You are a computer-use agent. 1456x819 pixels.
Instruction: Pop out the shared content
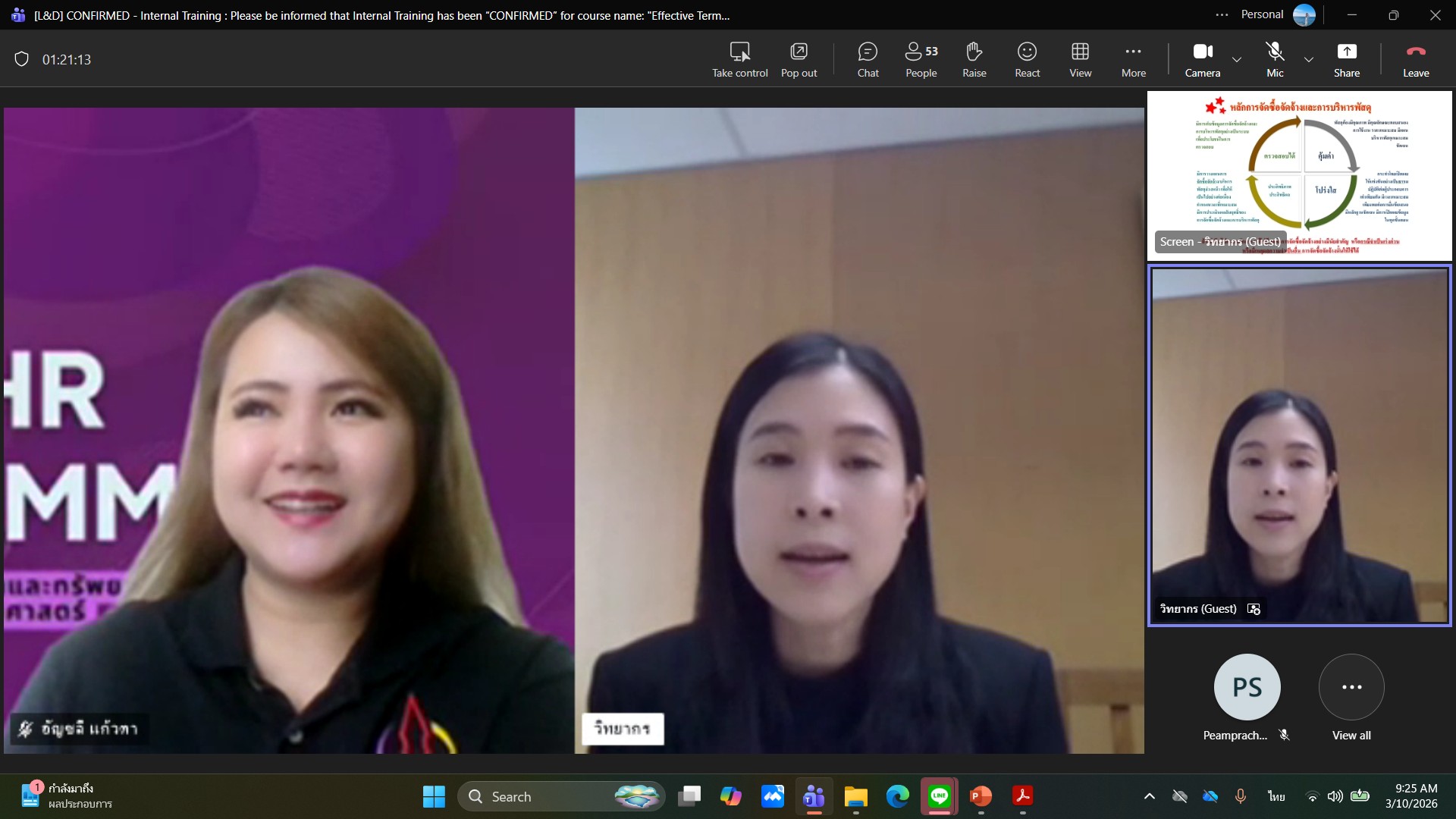coord(799,60)
